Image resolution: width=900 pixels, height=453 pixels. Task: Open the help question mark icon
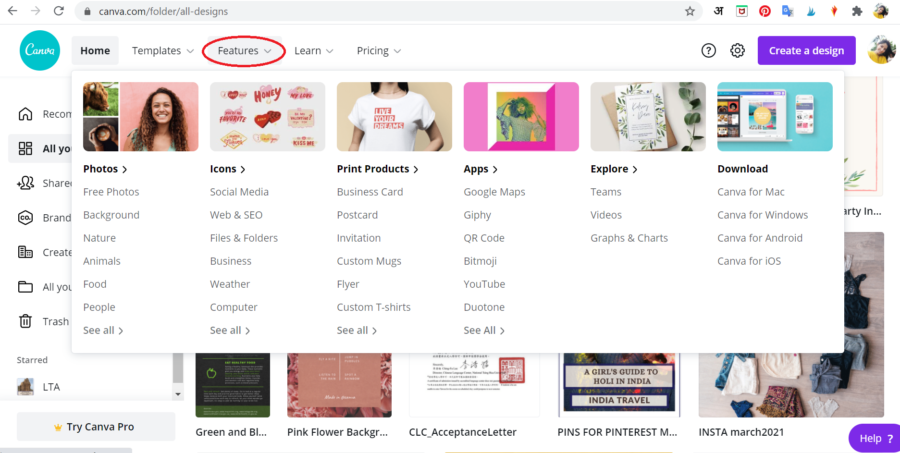point(708,51)
